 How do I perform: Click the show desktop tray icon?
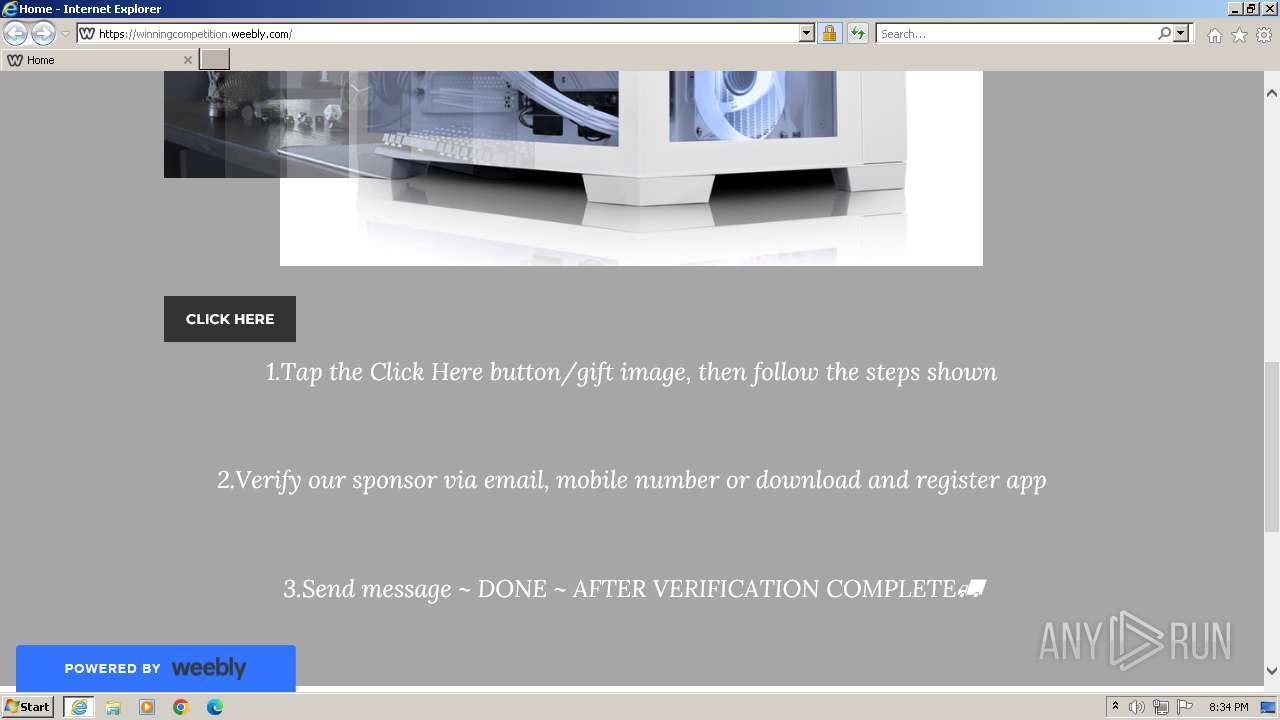pos(1268,707)
